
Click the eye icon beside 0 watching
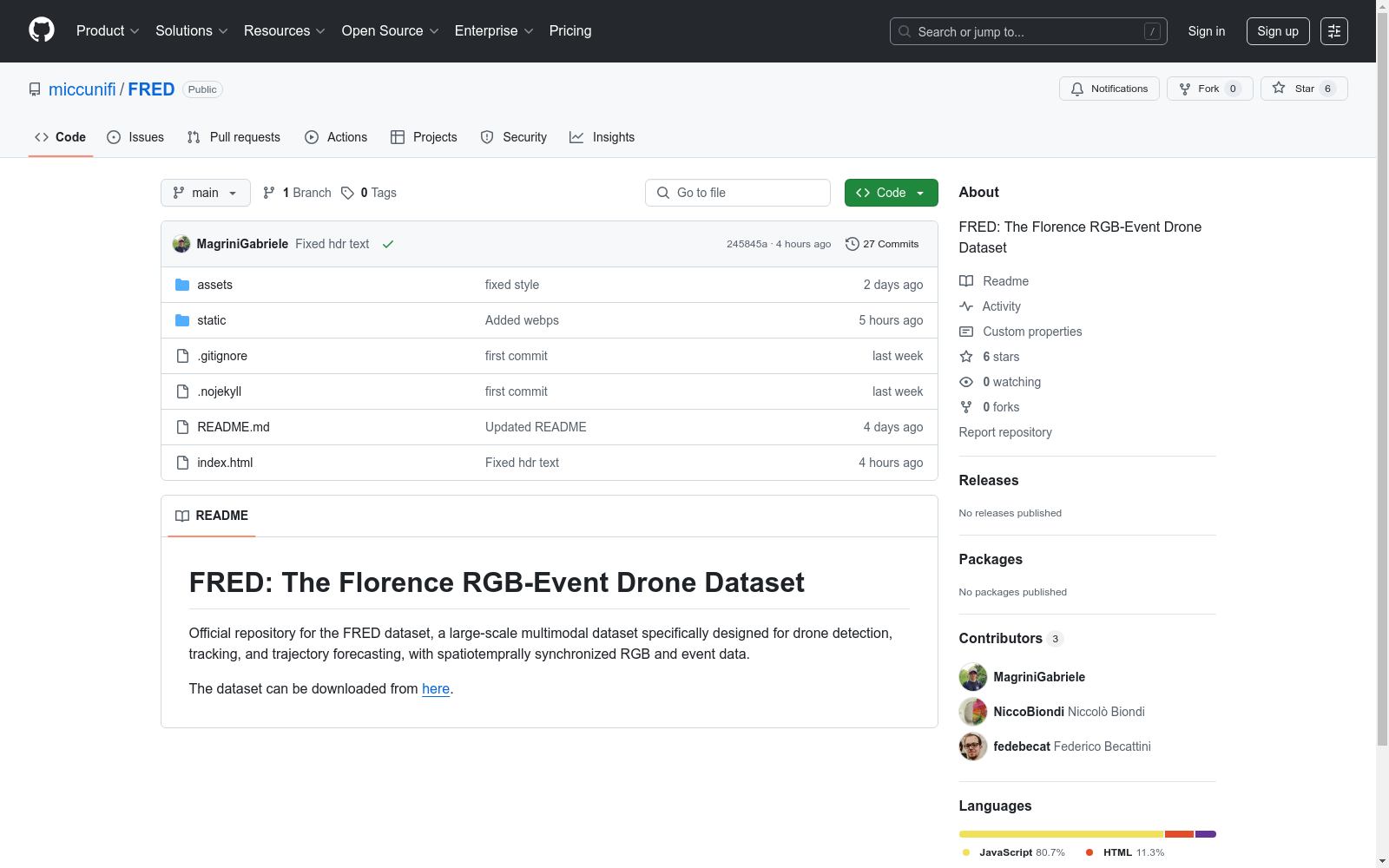point(966,382)
